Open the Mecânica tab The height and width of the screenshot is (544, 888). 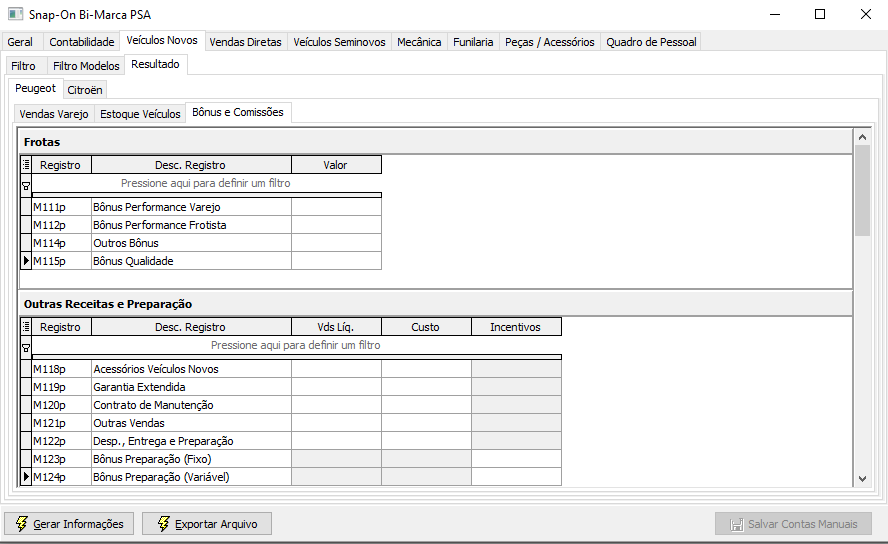(x=419, y=42)
